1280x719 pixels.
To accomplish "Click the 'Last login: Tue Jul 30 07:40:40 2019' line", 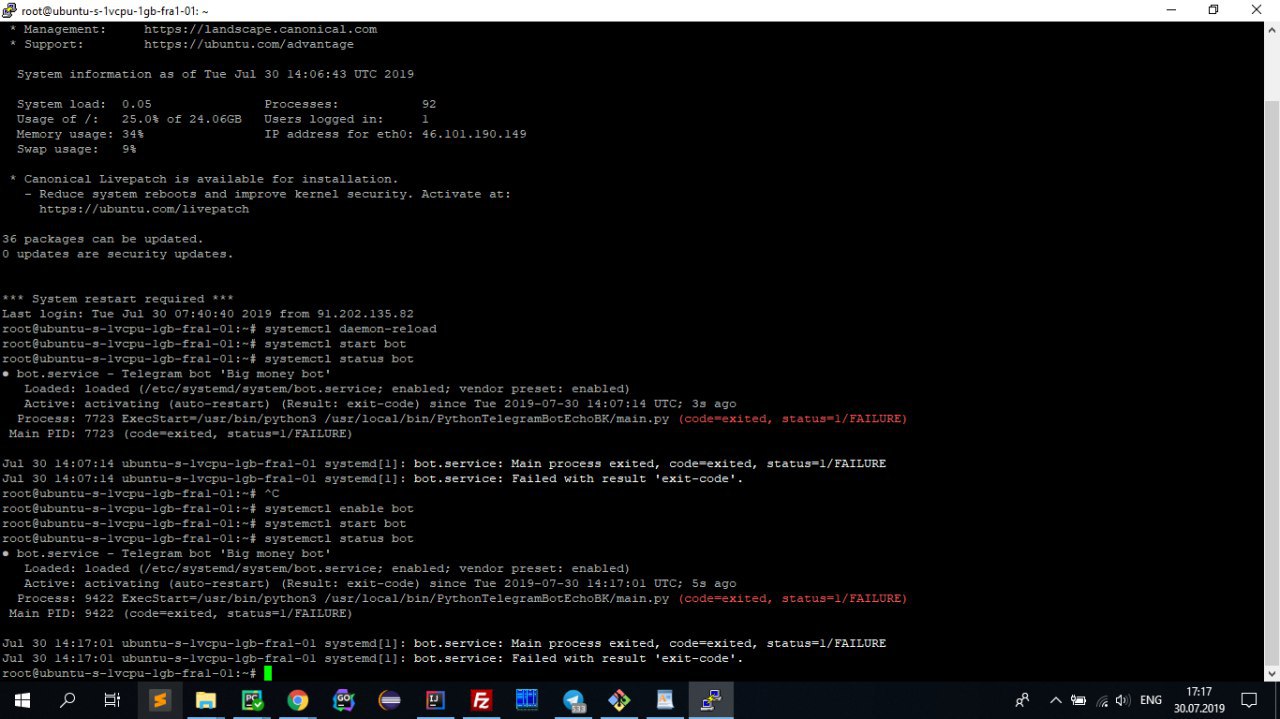I will [208, 314].
